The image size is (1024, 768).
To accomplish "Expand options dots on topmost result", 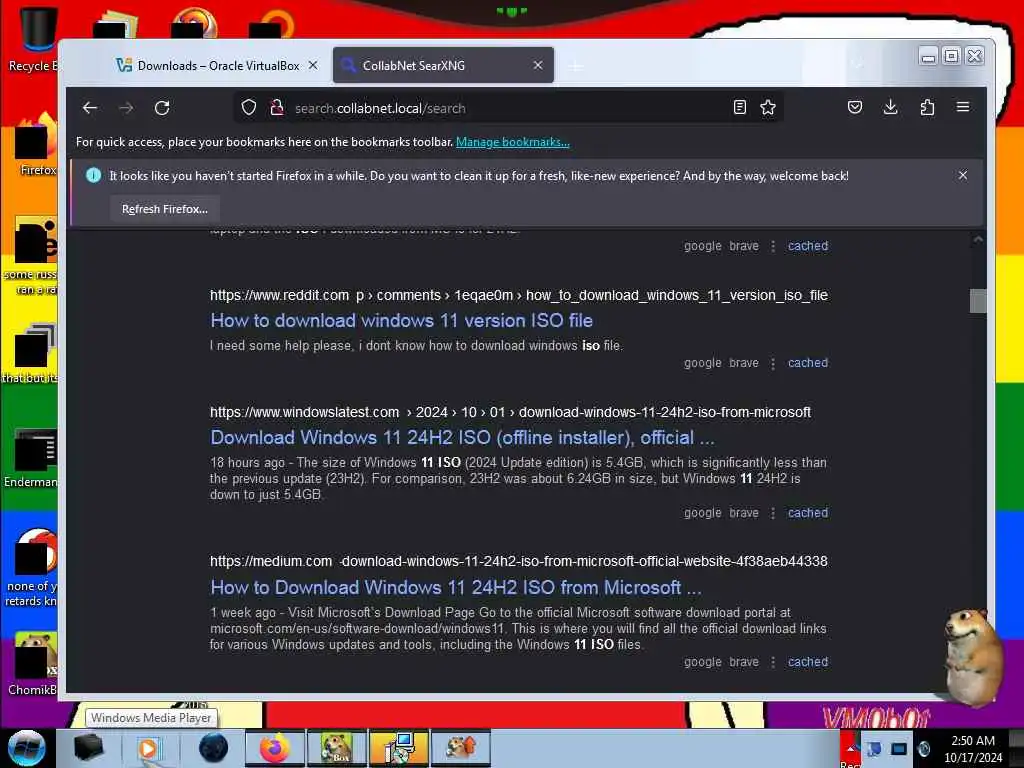I will 773,246.
